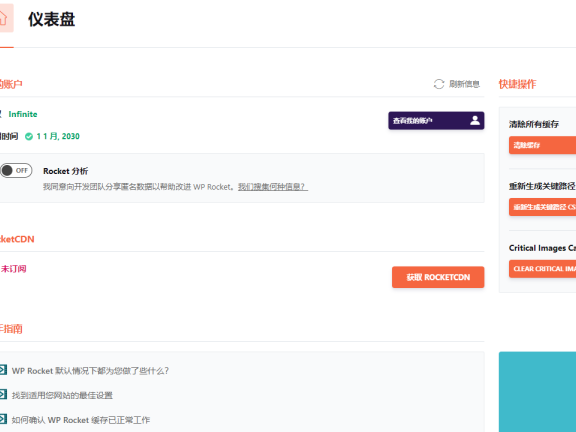Screen dimensions: 576x432
Task: Open 查看我的账户 account button
Action: point(436,120)
